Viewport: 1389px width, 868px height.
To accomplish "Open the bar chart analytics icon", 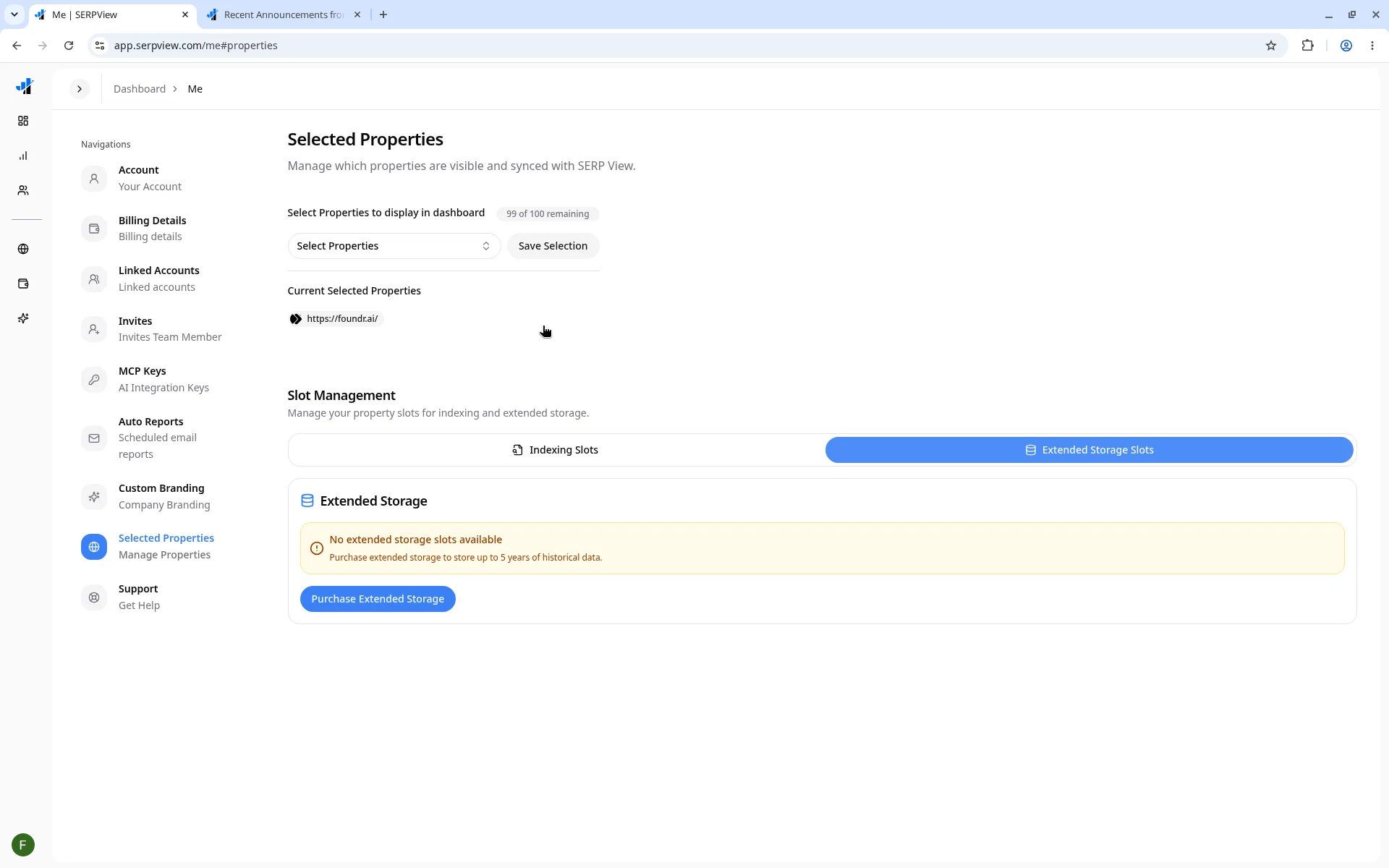I will coord(23,156).
